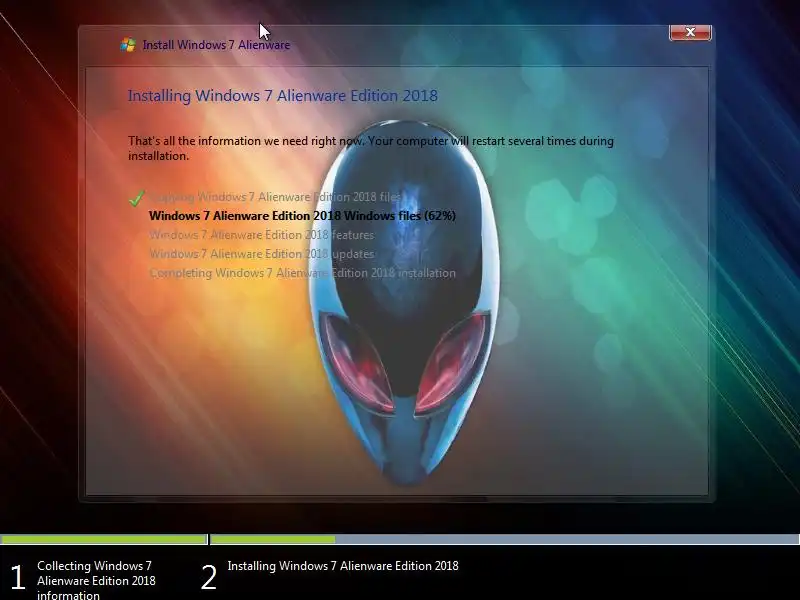Click step number 1 at the bottom
800x600 pixels.
click(18, 578)
